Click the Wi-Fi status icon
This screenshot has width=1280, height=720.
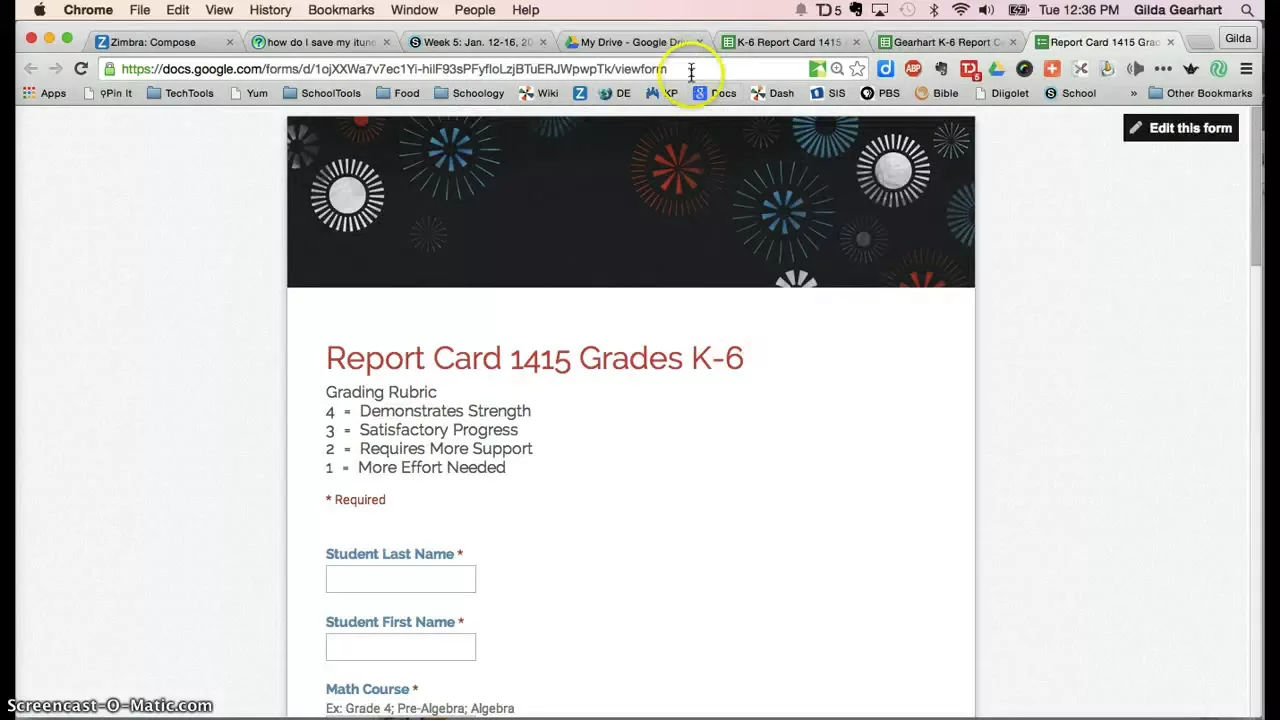coord(960,10)
